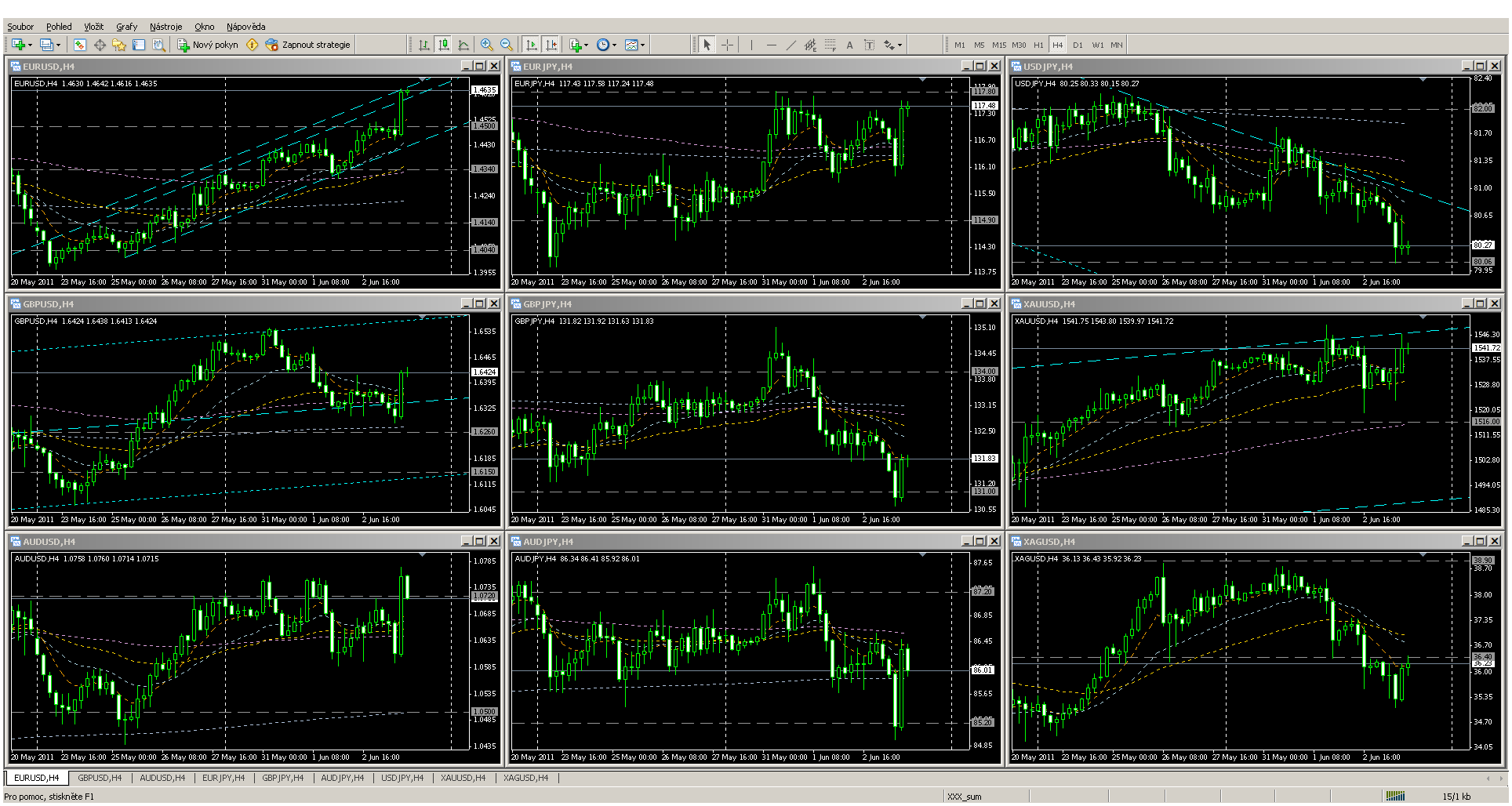Open the Nápověda menu
This screenshot has height=806, width=1512.
pos(246,27)
